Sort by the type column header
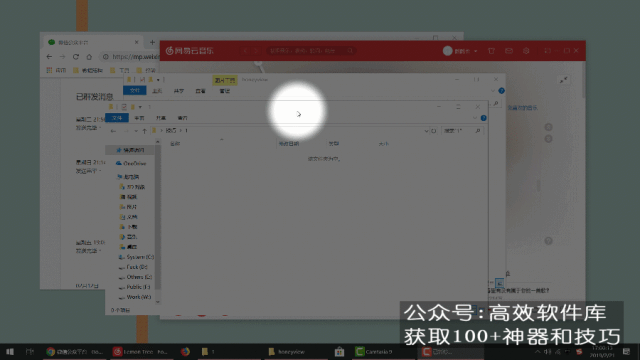This screenshot has width=640, height=360. point(333,144)
